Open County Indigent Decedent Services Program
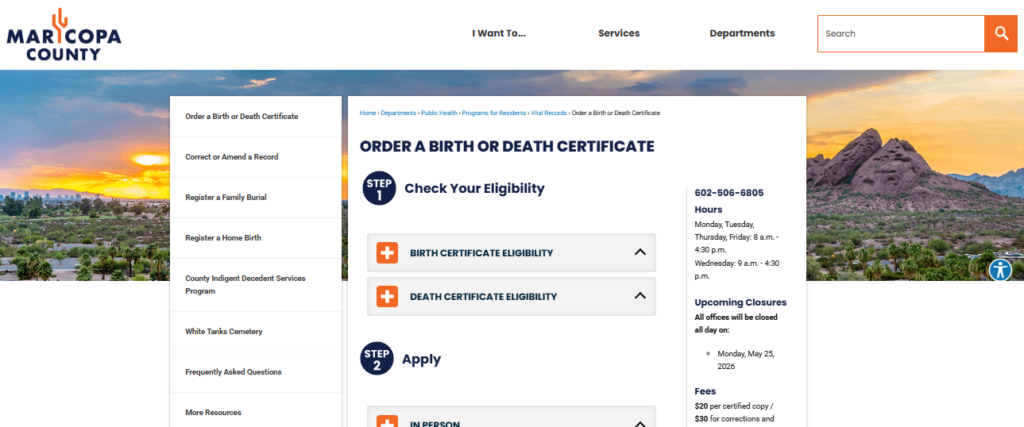1024x427 pixels. coord(245,284)
